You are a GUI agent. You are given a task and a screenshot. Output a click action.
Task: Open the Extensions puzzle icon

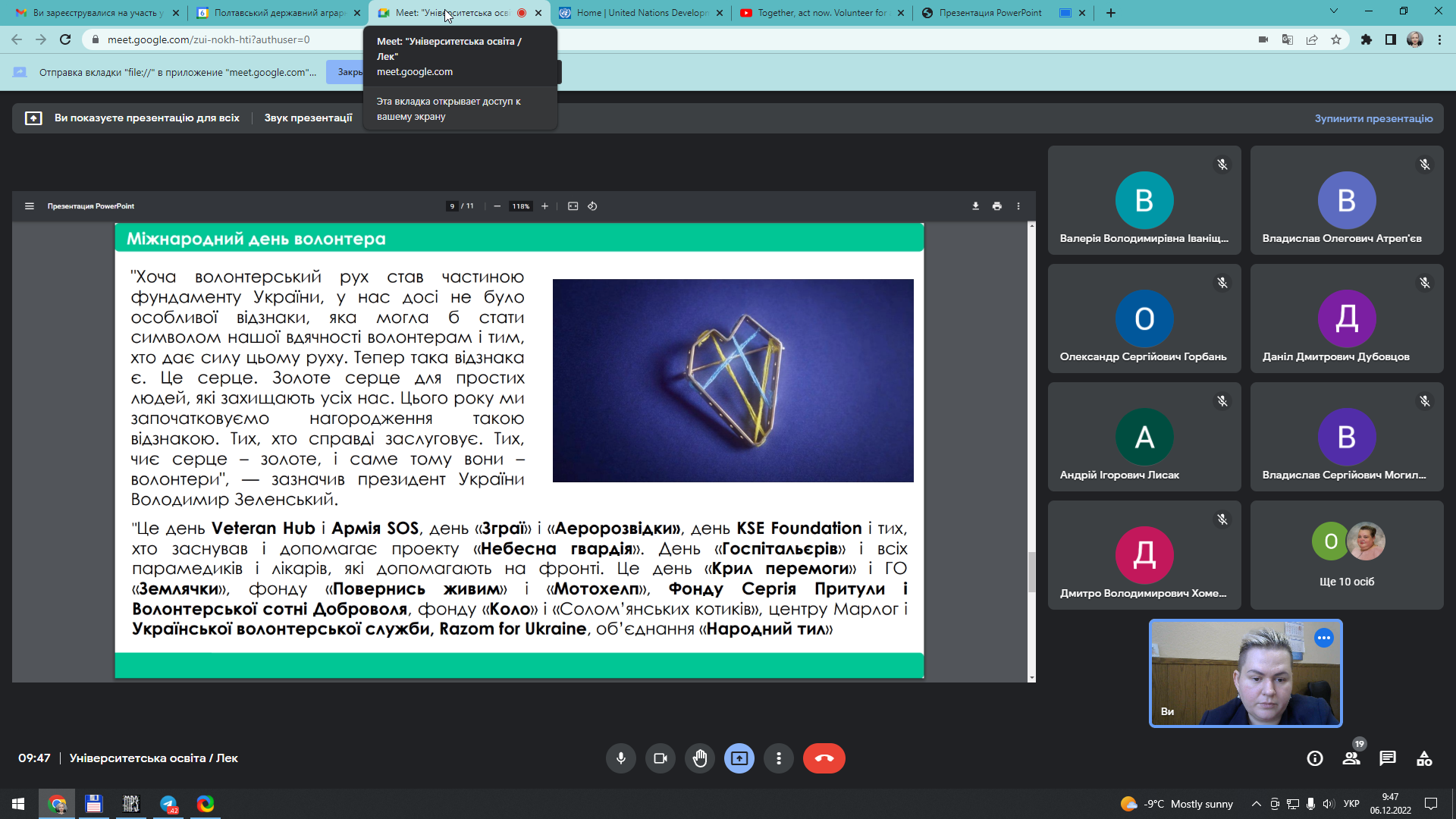pos(1367,39)
